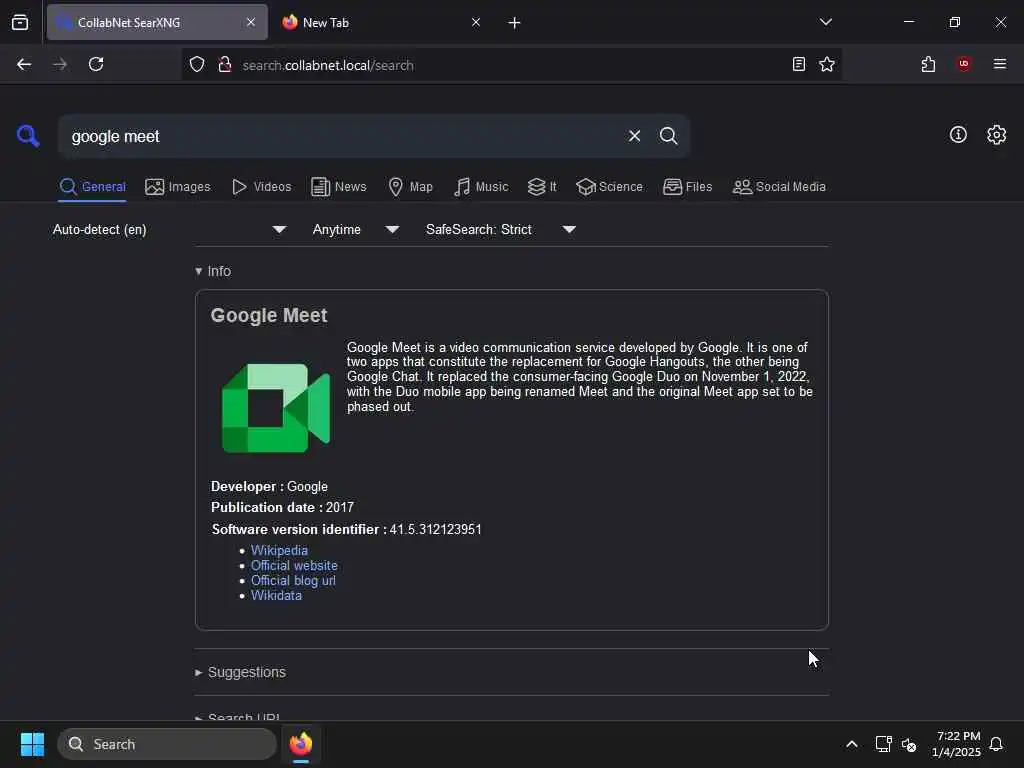
Task: Open Firefox application menu
Action: point(1000,64)
